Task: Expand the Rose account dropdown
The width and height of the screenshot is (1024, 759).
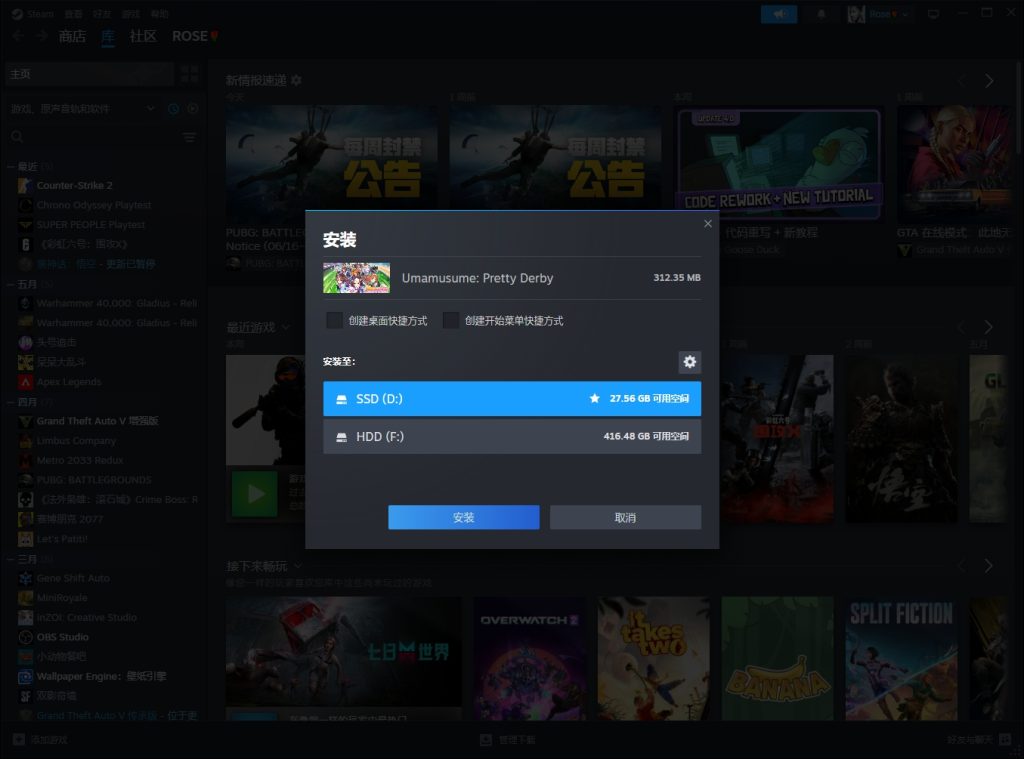Action: coord(878,14)
